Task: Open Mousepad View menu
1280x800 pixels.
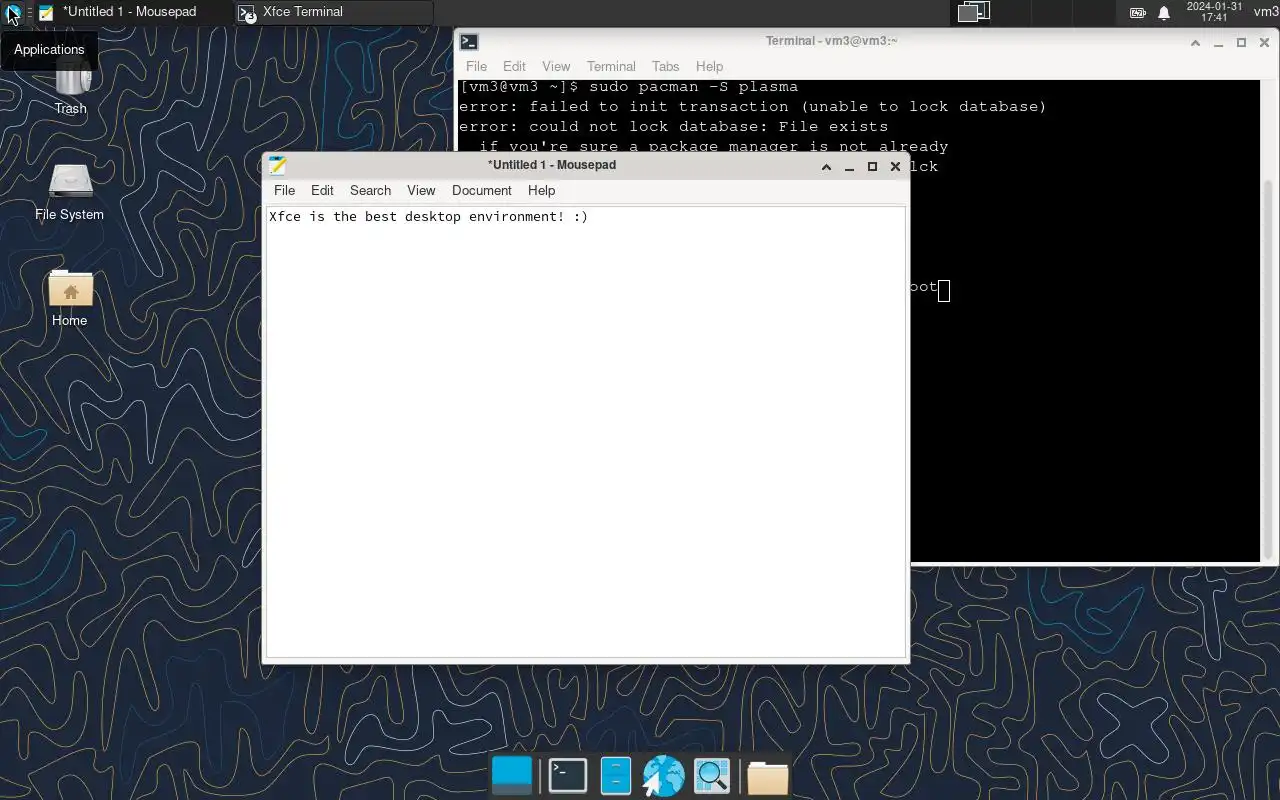Action: point(421,190)
